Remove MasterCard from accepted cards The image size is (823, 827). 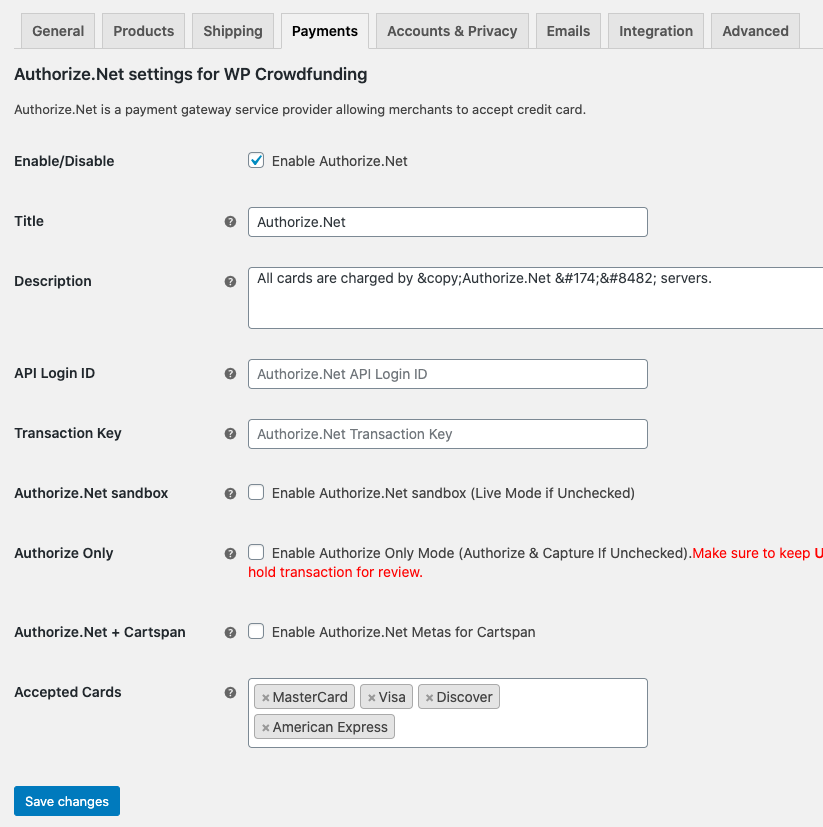pyautogui.click(x=266, y=698)
